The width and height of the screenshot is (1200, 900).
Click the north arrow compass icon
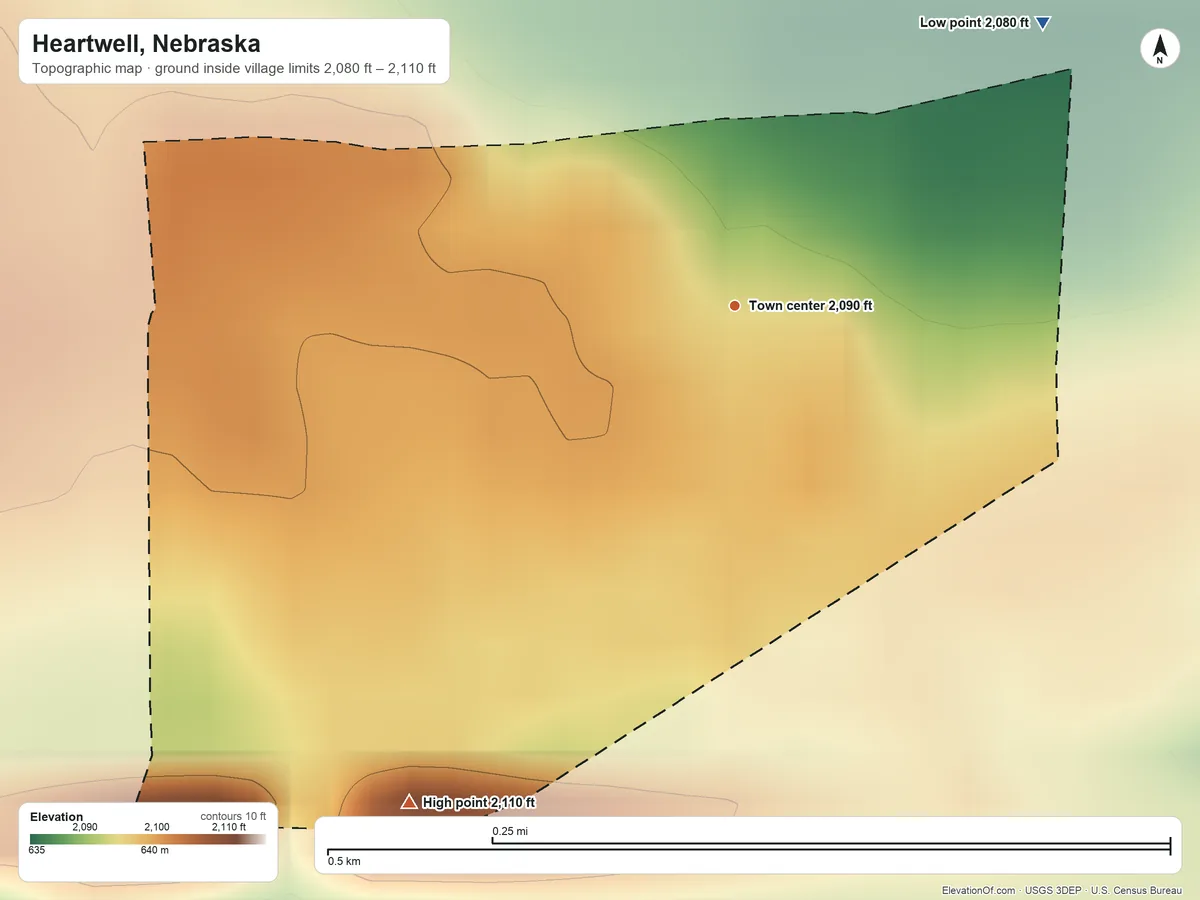point(1160,48)
